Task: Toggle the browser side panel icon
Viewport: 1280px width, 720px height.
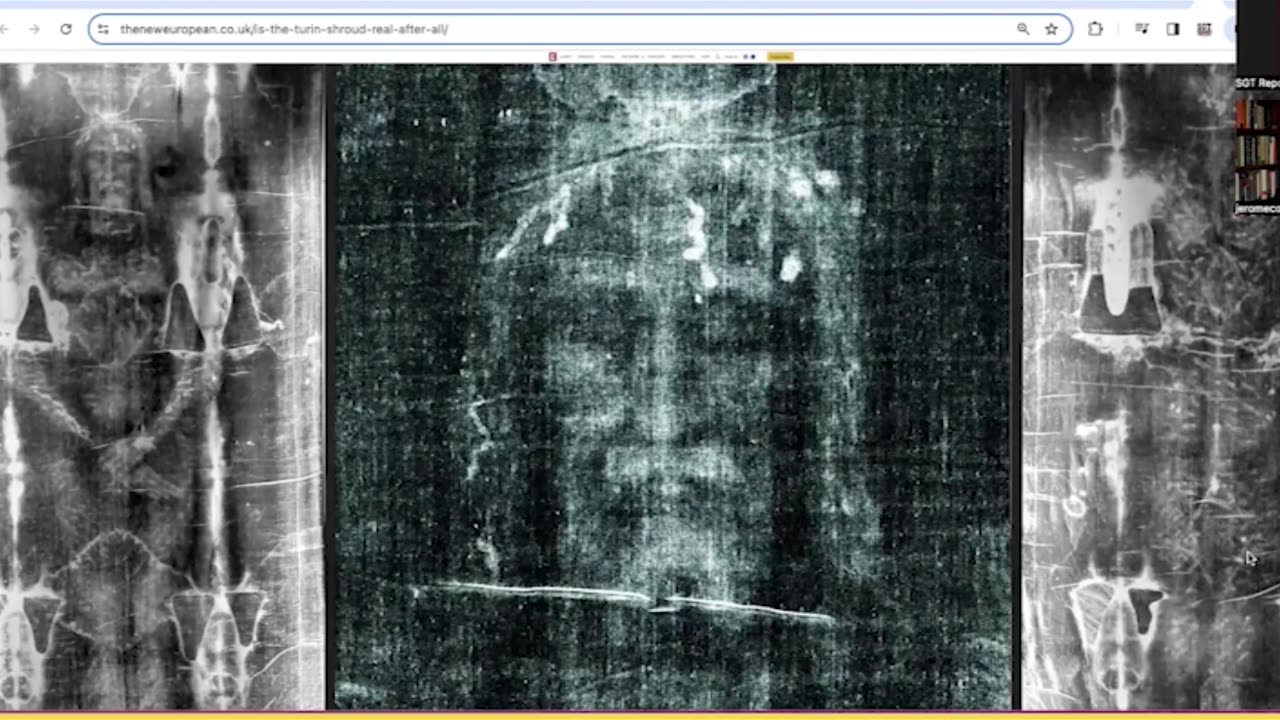Action: (x=1173, y=29)
